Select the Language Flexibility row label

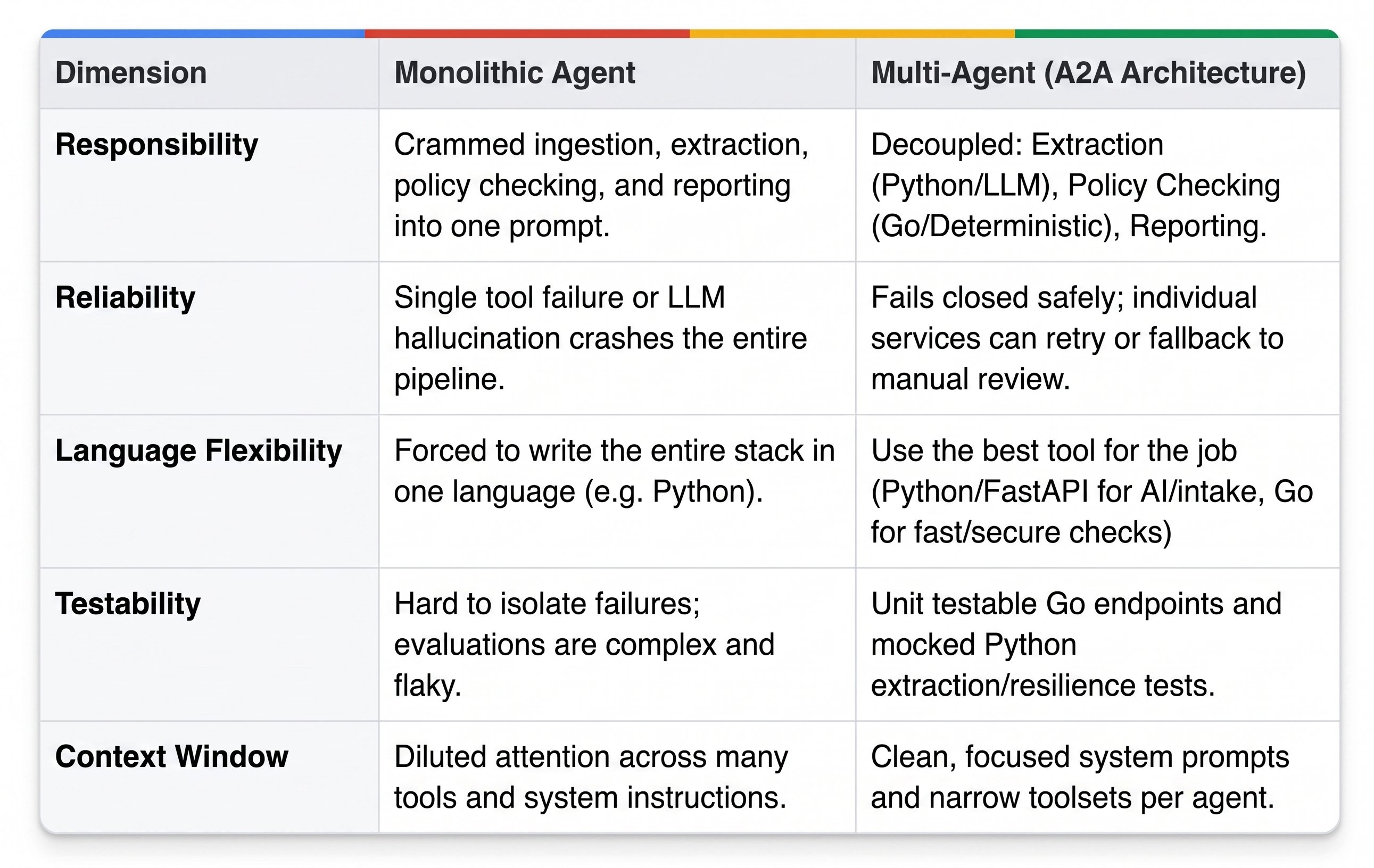coord(198,451)
